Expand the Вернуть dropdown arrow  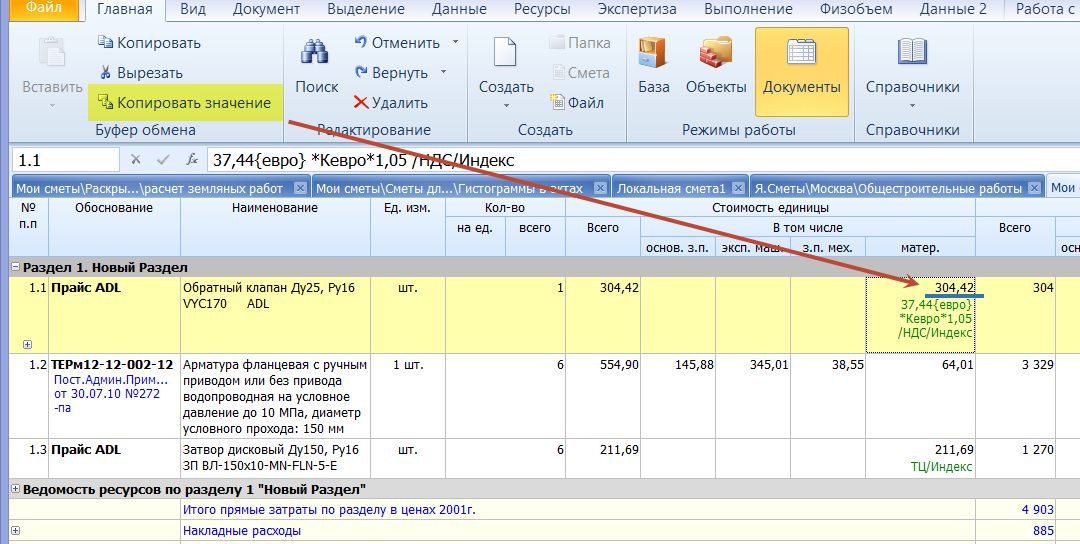(x=444, y=72)
